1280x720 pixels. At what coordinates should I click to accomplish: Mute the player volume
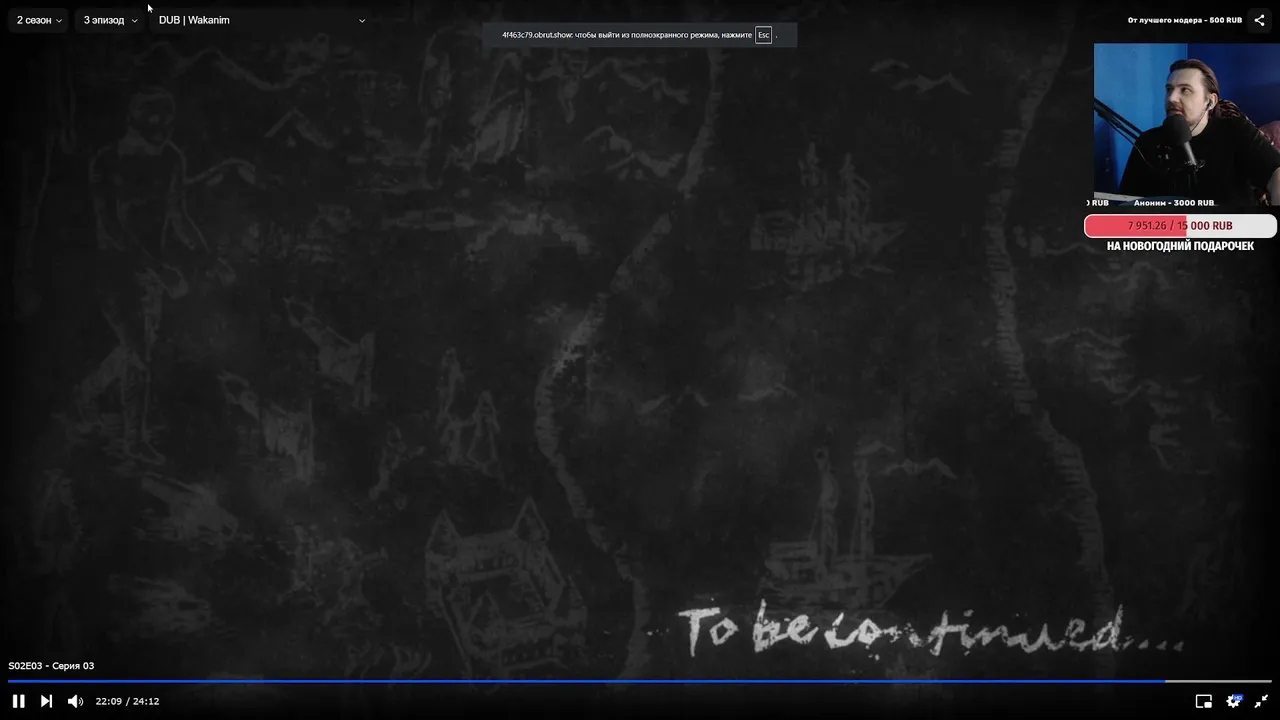(75, 701)
